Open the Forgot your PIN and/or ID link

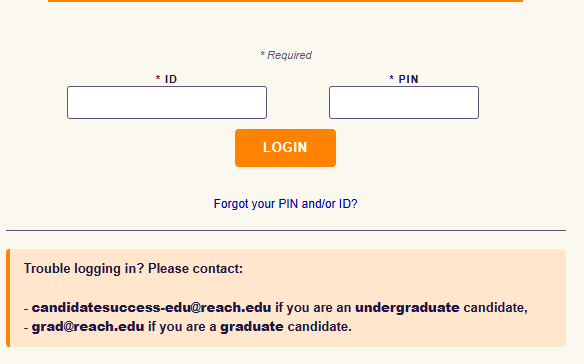(x=285, y=204)
